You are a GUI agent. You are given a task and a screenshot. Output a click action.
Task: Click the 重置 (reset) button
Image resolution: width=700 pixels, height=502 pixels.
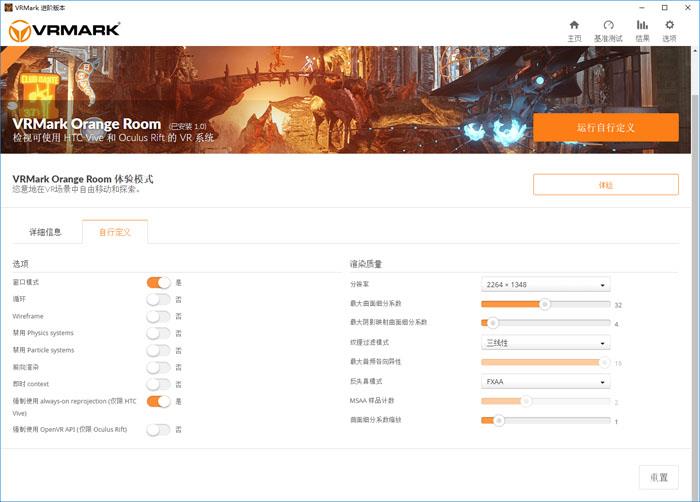click(x=659, y=477)
